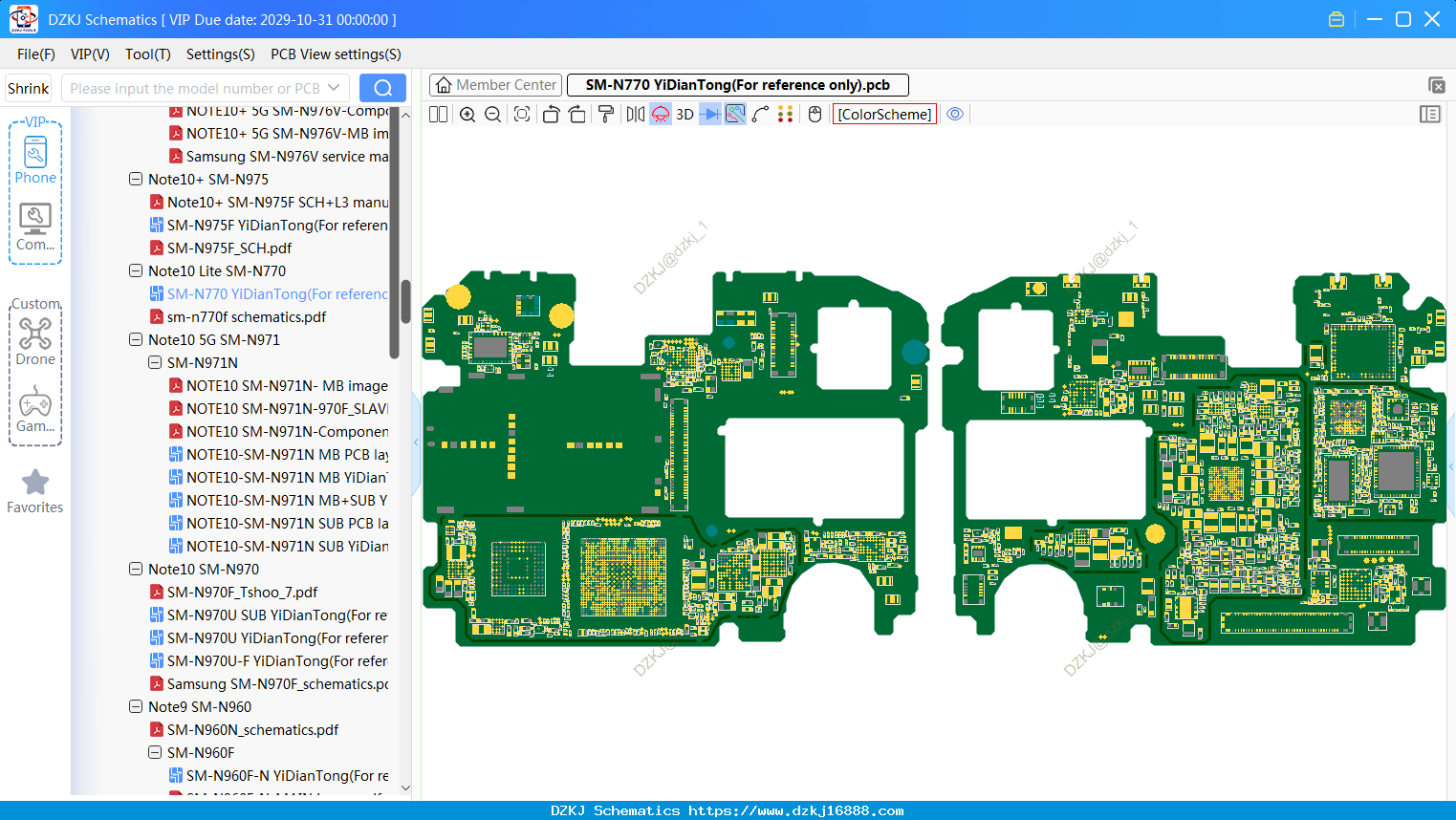This screenshot has height=820, width=1456.
Task: Collapse the Note10 Lite SM-N770 node
Action: (136, 270)
